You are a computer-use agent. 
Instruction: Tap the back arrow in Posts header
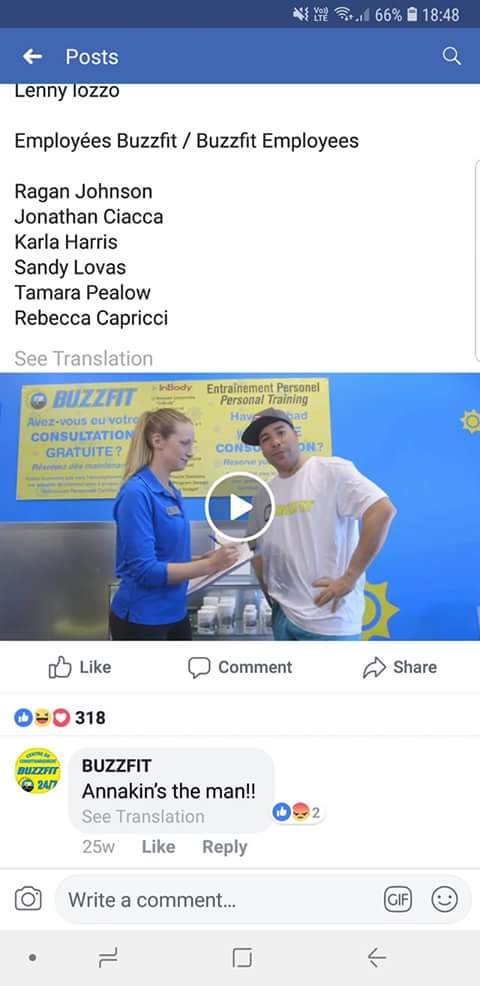coord(32,57)
